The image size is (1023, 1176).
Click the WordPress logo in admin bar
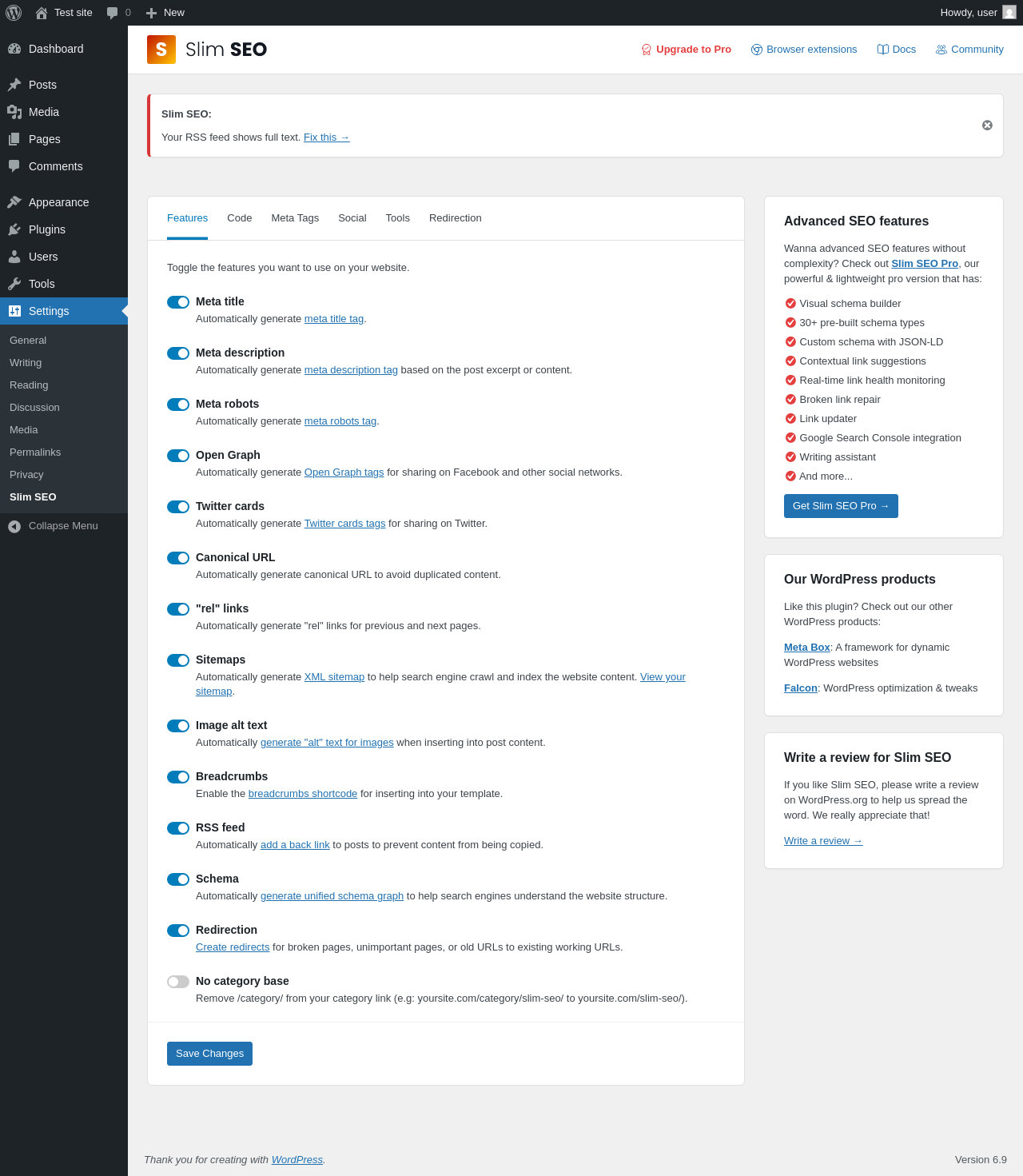tap(14, 13)
